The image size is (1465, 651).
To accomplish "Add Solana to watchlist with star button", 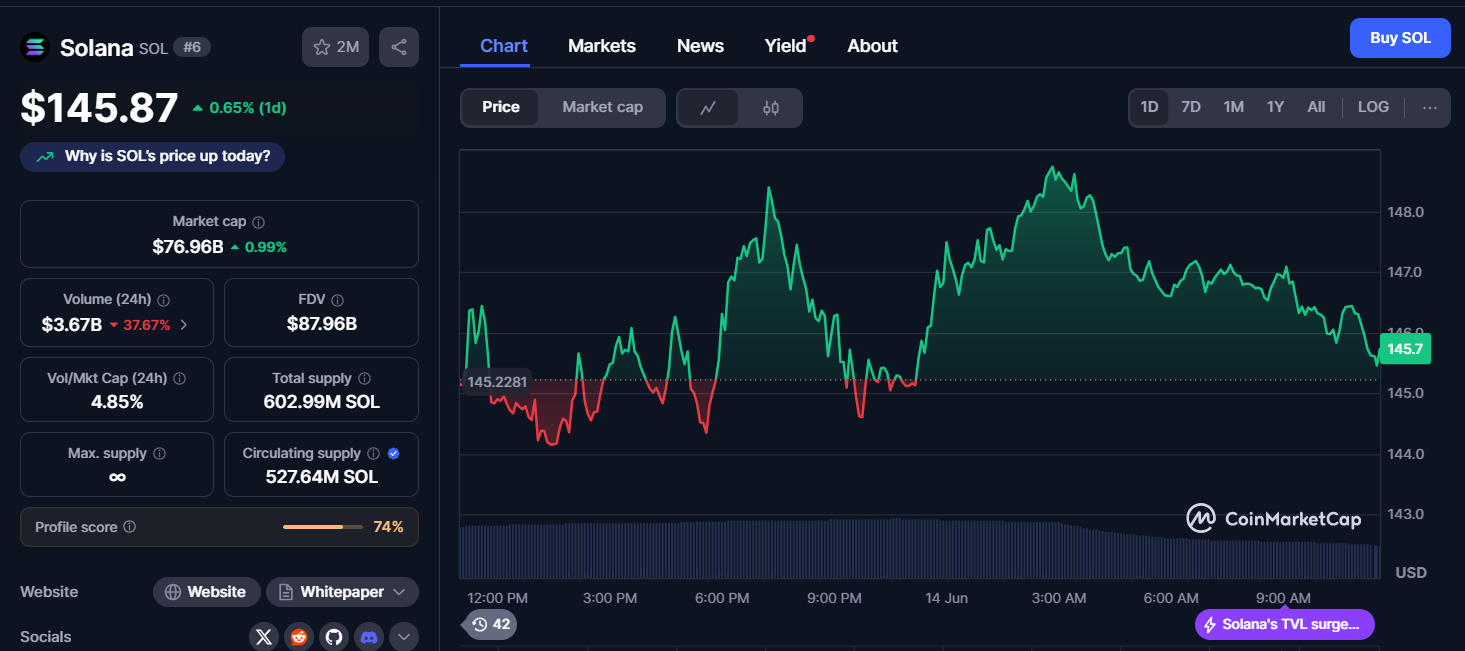I will pyautogui.click(x=336, y=47).
